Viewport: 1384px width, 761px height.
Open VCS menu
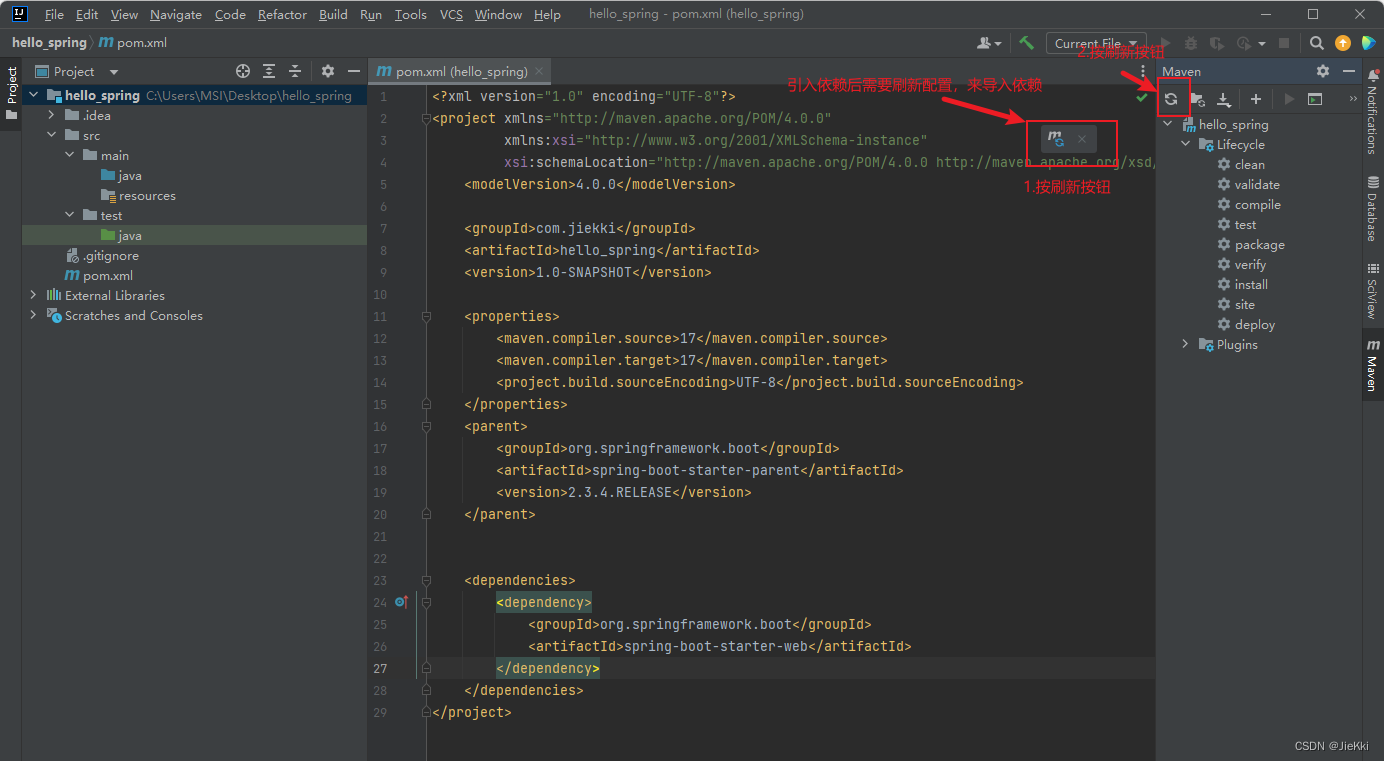(x=451, y=15)
